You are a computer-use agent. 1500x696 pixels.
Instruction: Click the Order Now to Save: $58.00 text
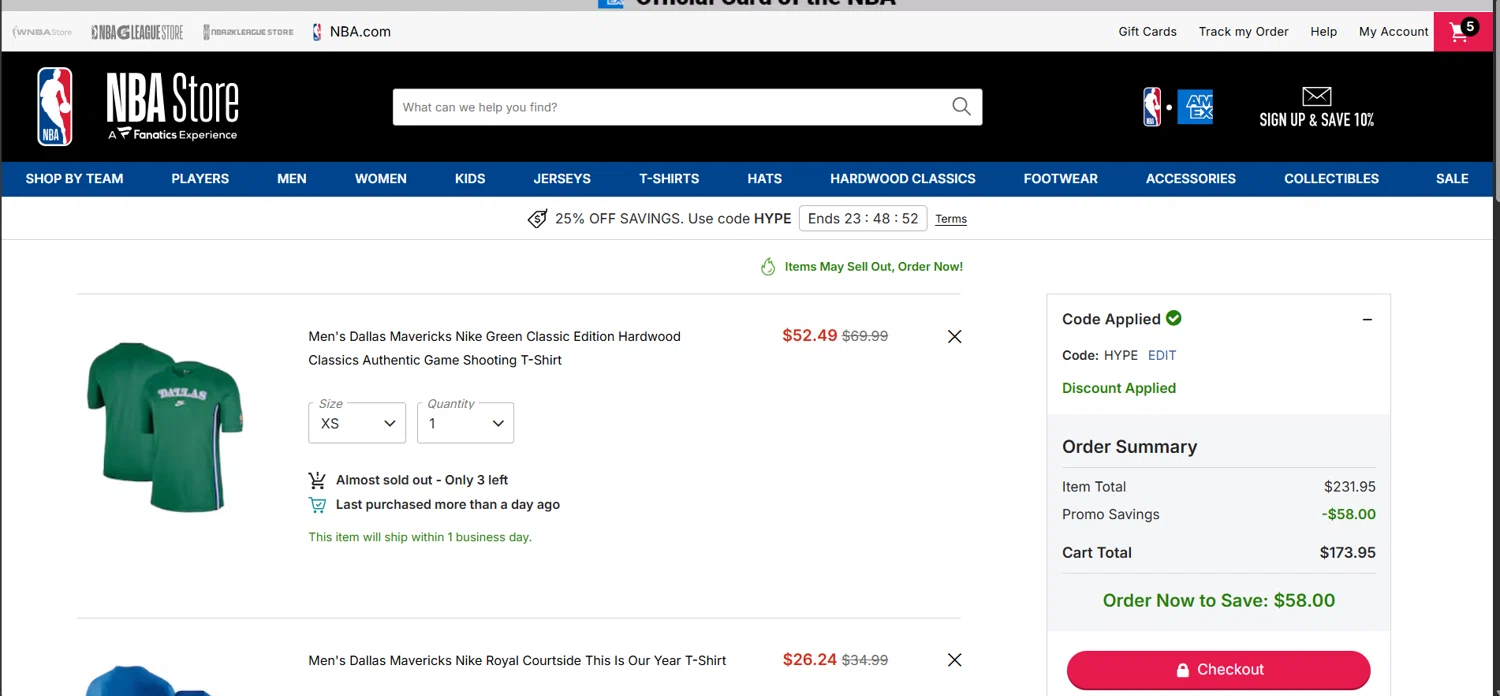pos(1219,600)
